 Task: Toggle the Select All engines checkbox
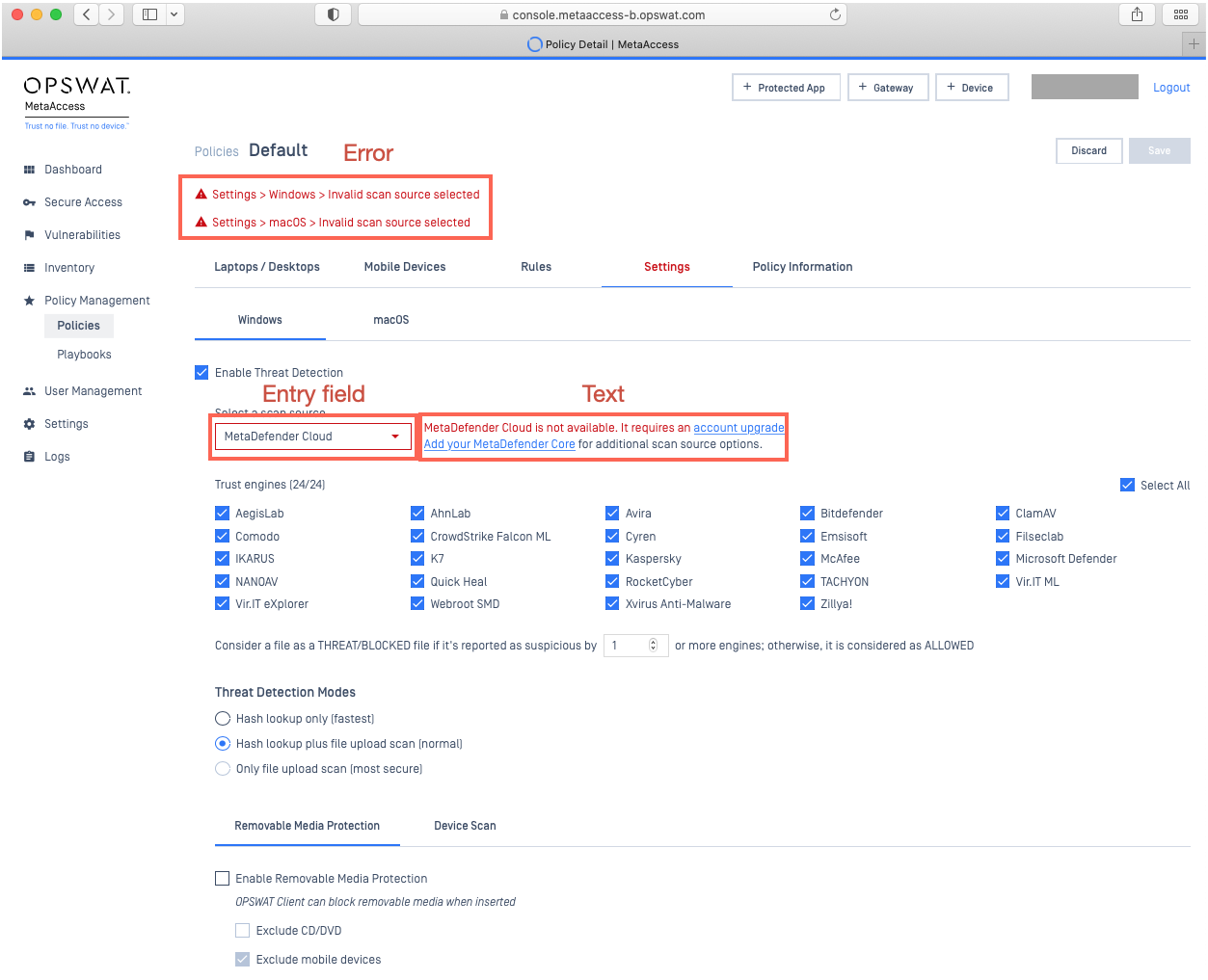(x=1127, y=485)
